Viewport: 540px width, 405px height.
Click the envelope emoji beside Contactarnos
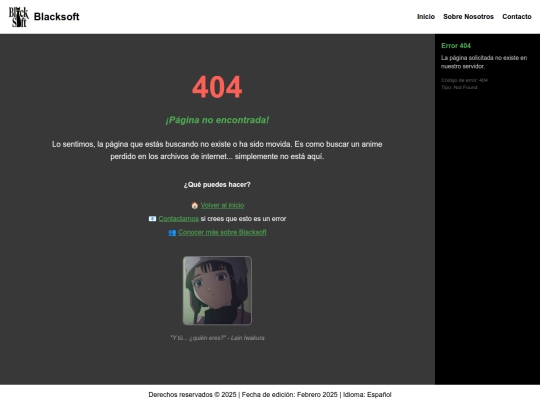[x=152, y=219]
